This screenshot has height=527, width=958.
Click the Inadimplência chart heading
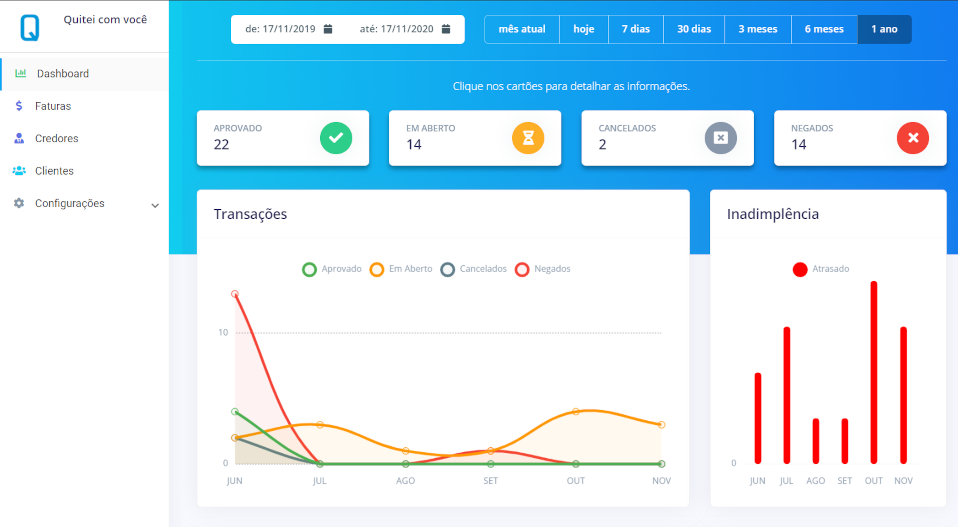[772, 214]
